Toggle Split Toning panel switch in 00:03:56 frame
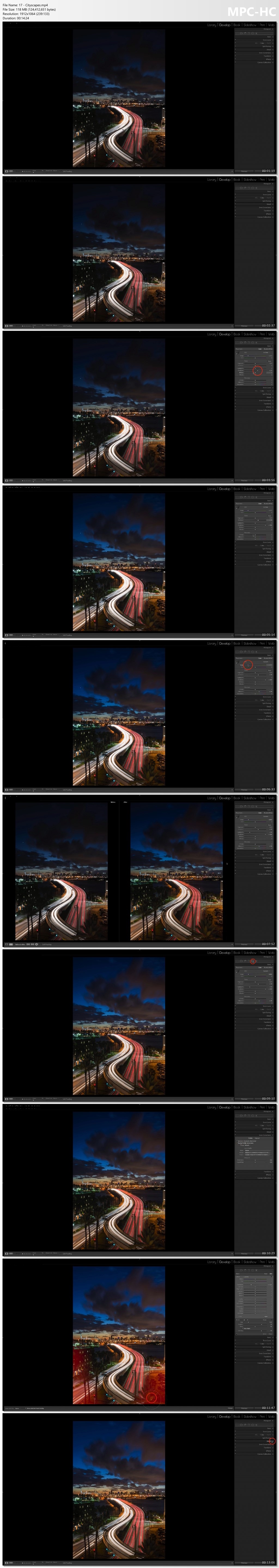Screen dimensions: 279x1568 point(236,394)
